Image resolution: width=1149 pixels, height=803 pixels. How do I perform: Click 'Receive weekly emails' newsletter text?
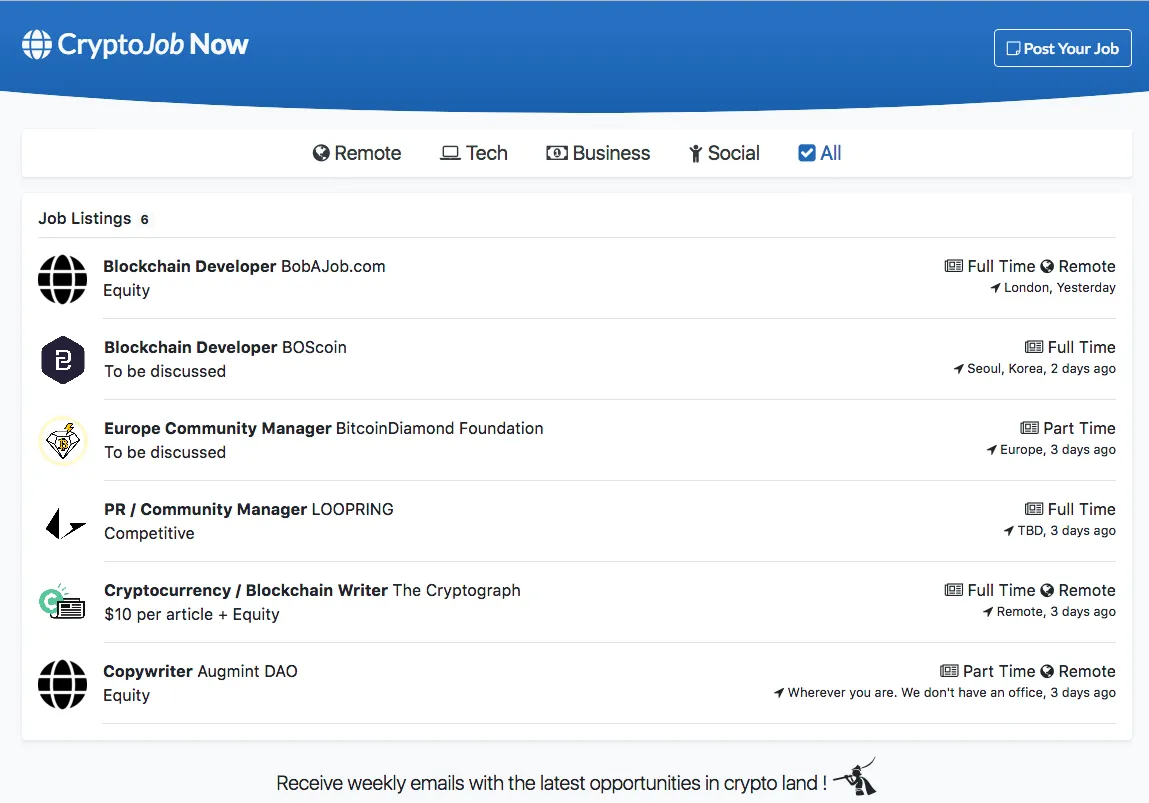(551, 783)
